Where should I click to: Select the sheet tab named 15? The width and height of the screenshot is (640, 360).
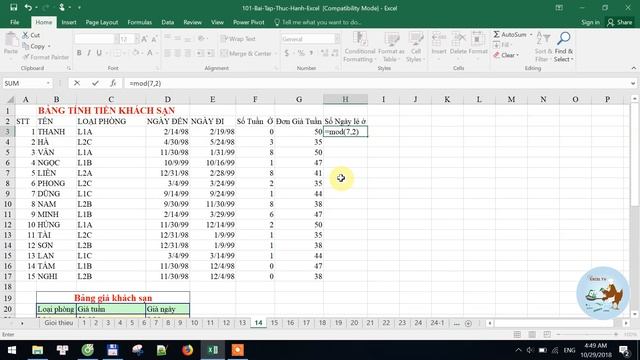(x=274, y=323)
